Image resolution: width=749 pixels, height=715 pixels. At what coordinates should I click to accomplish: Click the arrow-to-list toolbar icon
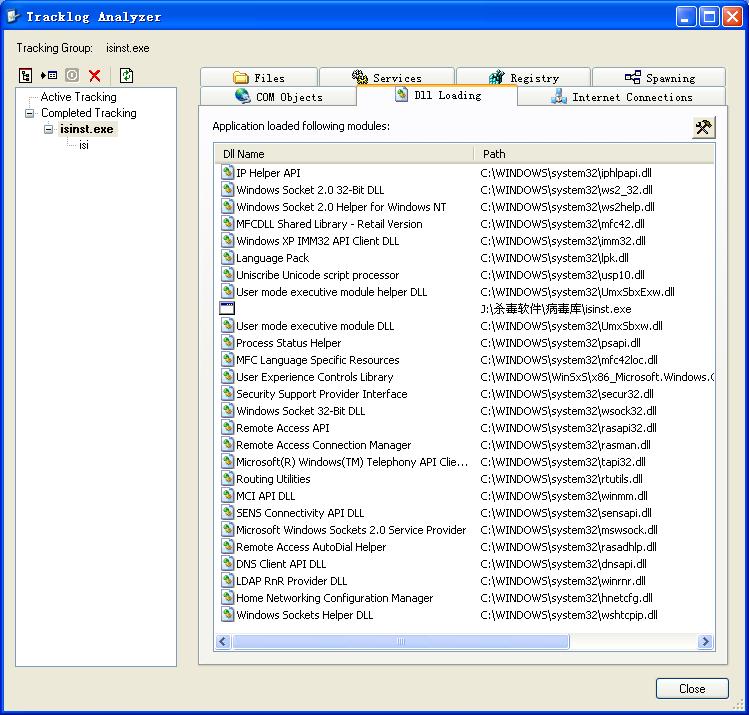click(x=49, y=75)
